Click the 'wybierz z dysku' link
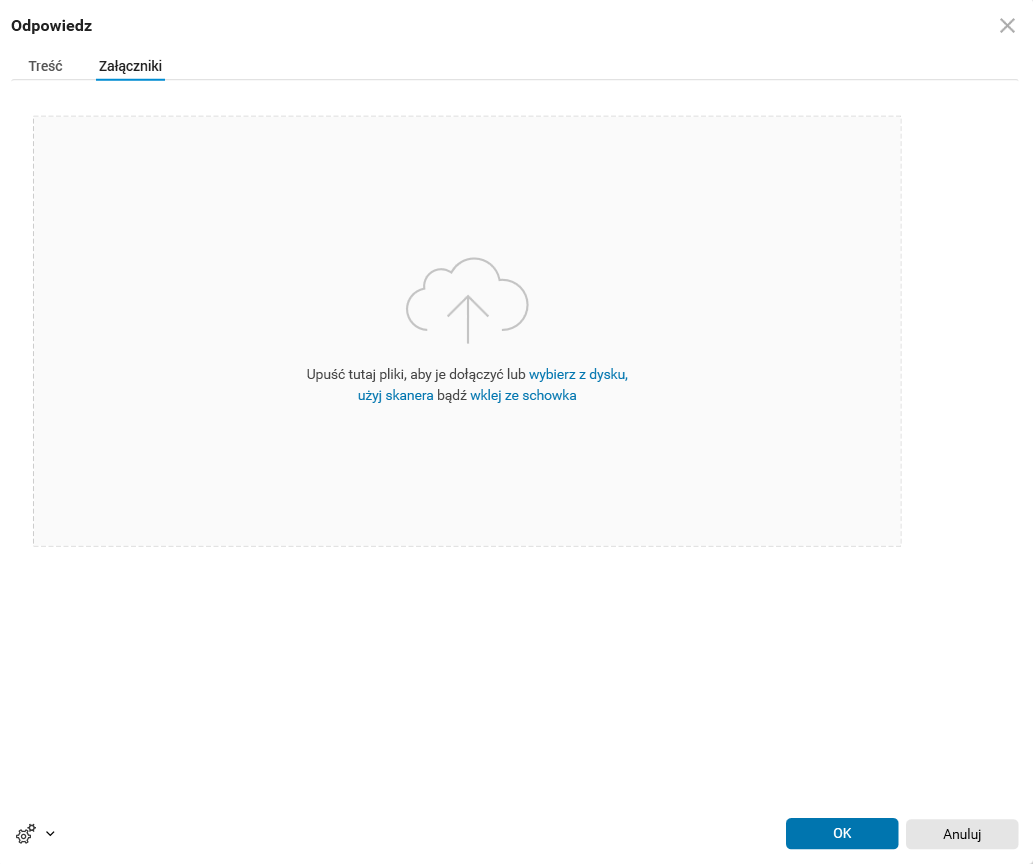This screenshot has height=864, width=1033. tap(578, 374)
